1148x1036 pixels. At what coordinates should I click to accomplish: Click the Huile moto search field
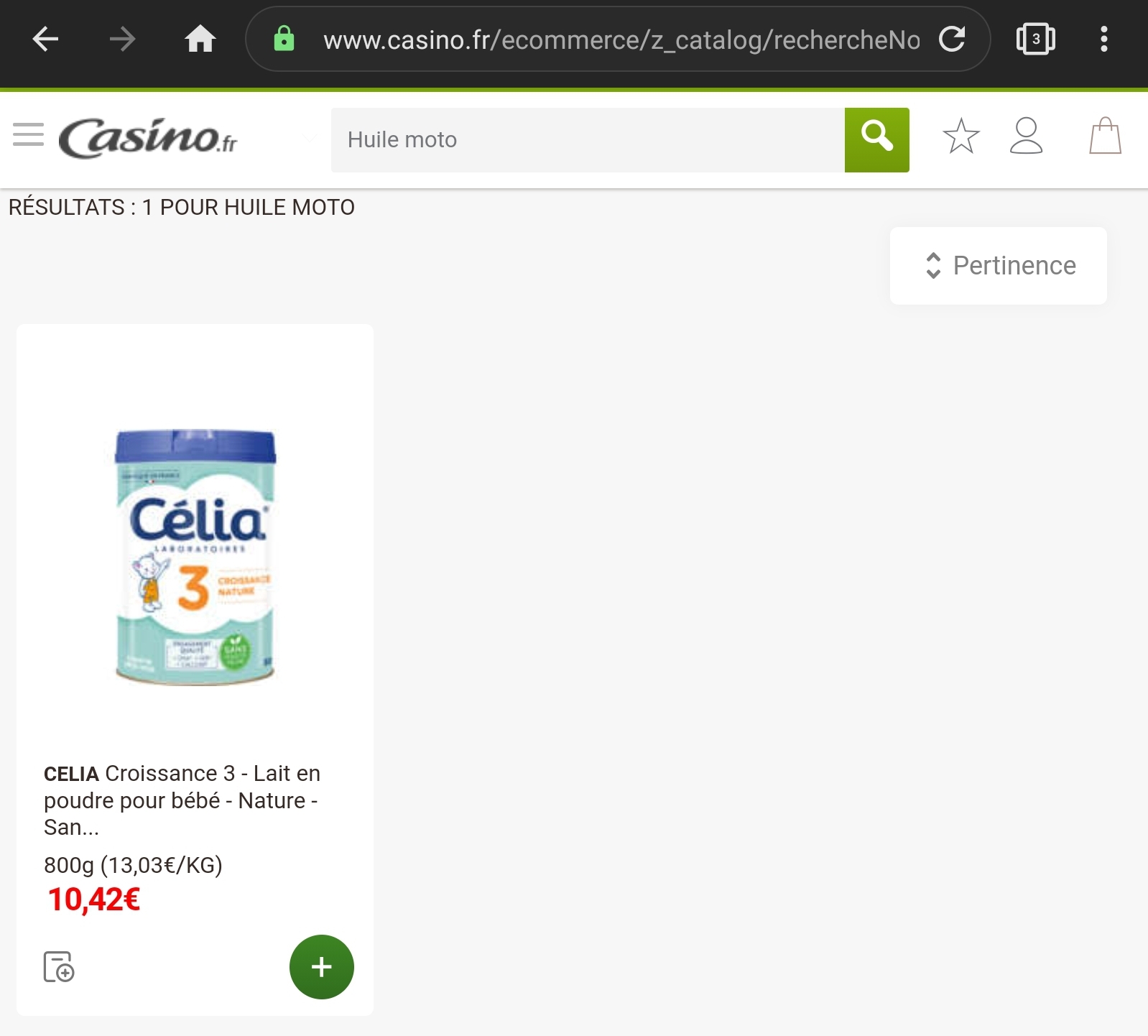[x=588, y=140]
